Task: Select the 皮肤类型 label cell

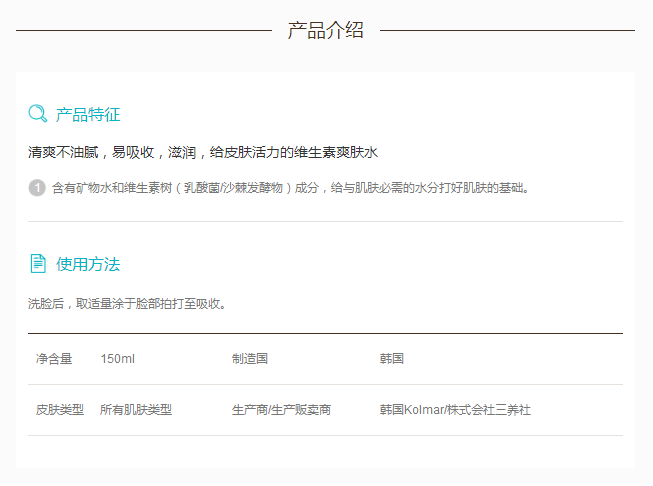Action: coord(60,410)
